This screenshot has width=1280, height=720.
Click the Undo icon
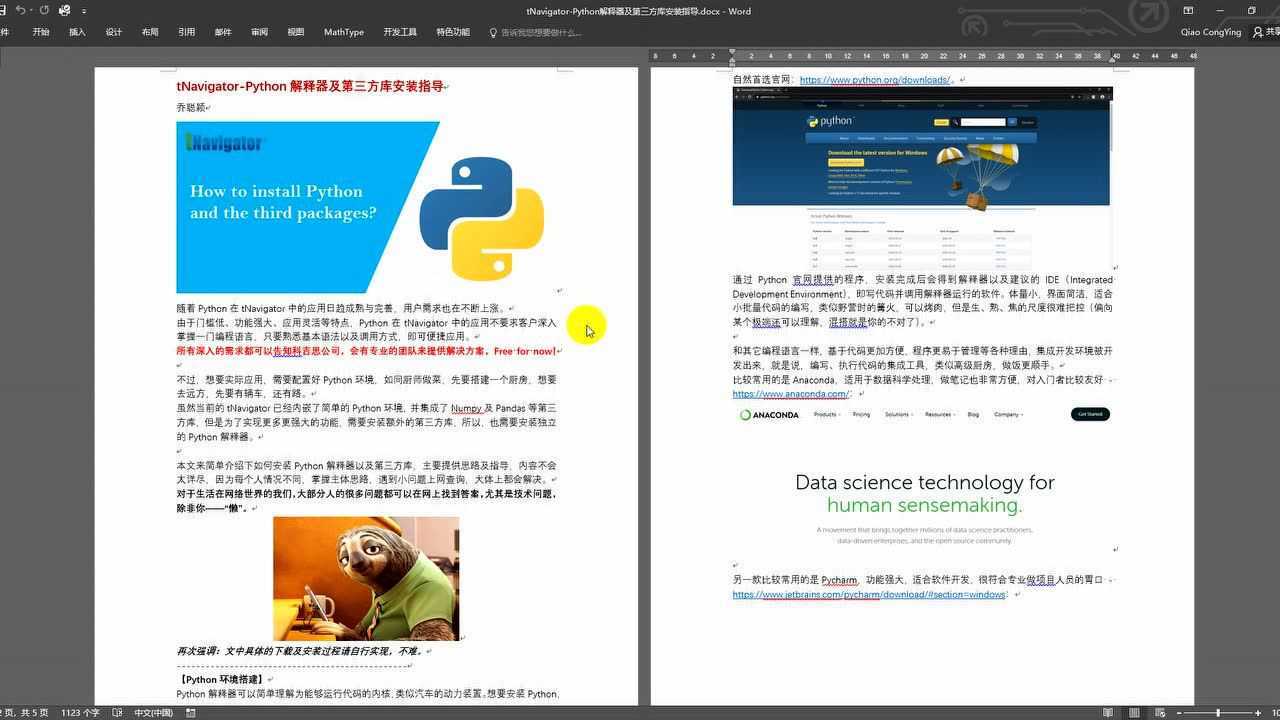22,11
